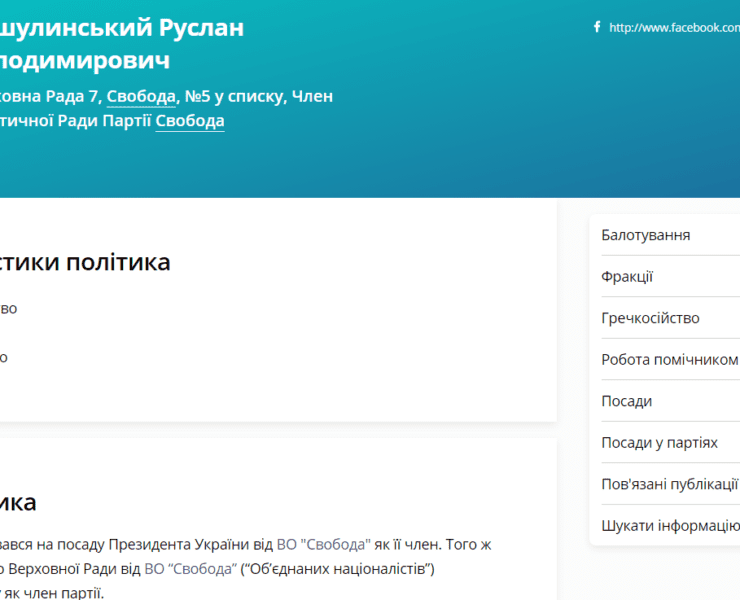Click the Facebook icon in the header
Screen dimensions: 740x600
point(597,27)
